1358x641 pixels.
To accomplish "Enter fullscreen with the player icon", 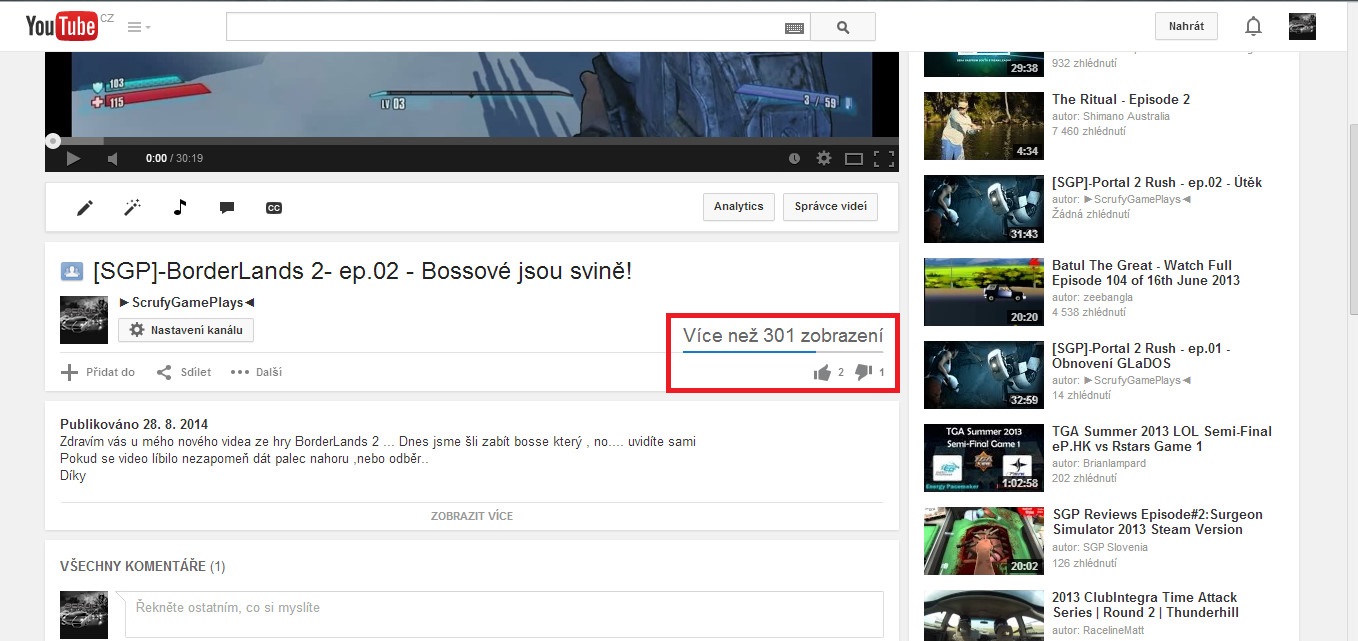I will (884, 158).
